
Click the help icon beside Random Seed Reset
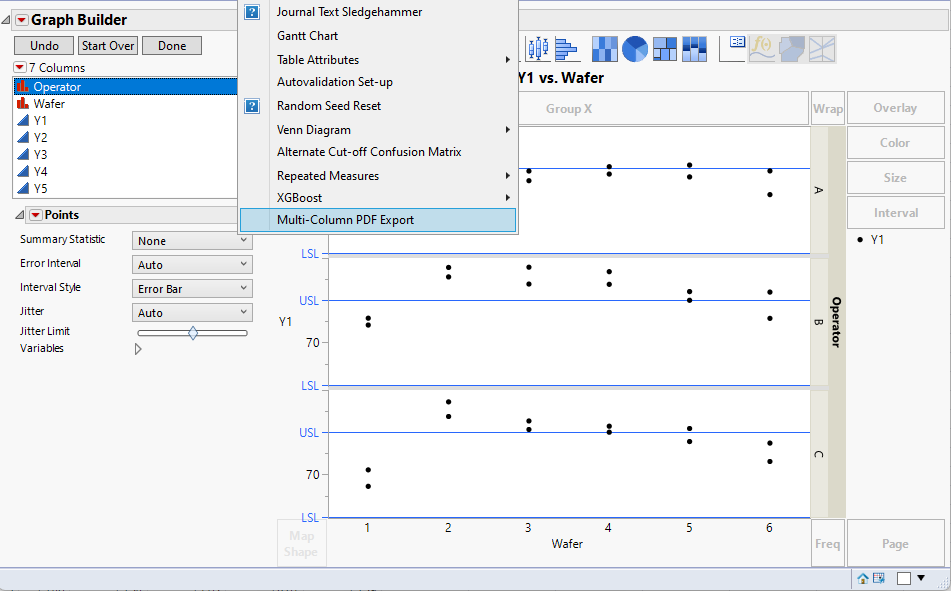click(251, 105)
